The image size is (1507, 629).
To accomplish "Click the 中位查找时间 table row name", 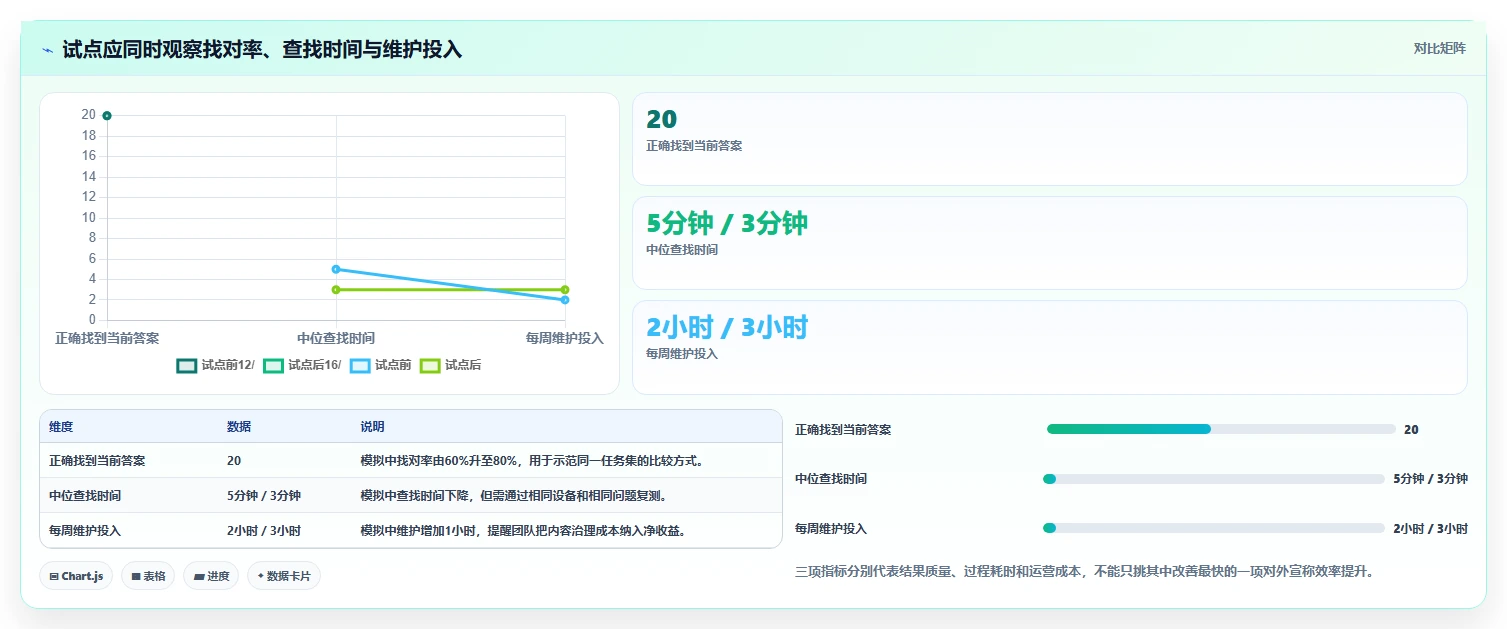I will pyautogui.click(x=85, y=496).
